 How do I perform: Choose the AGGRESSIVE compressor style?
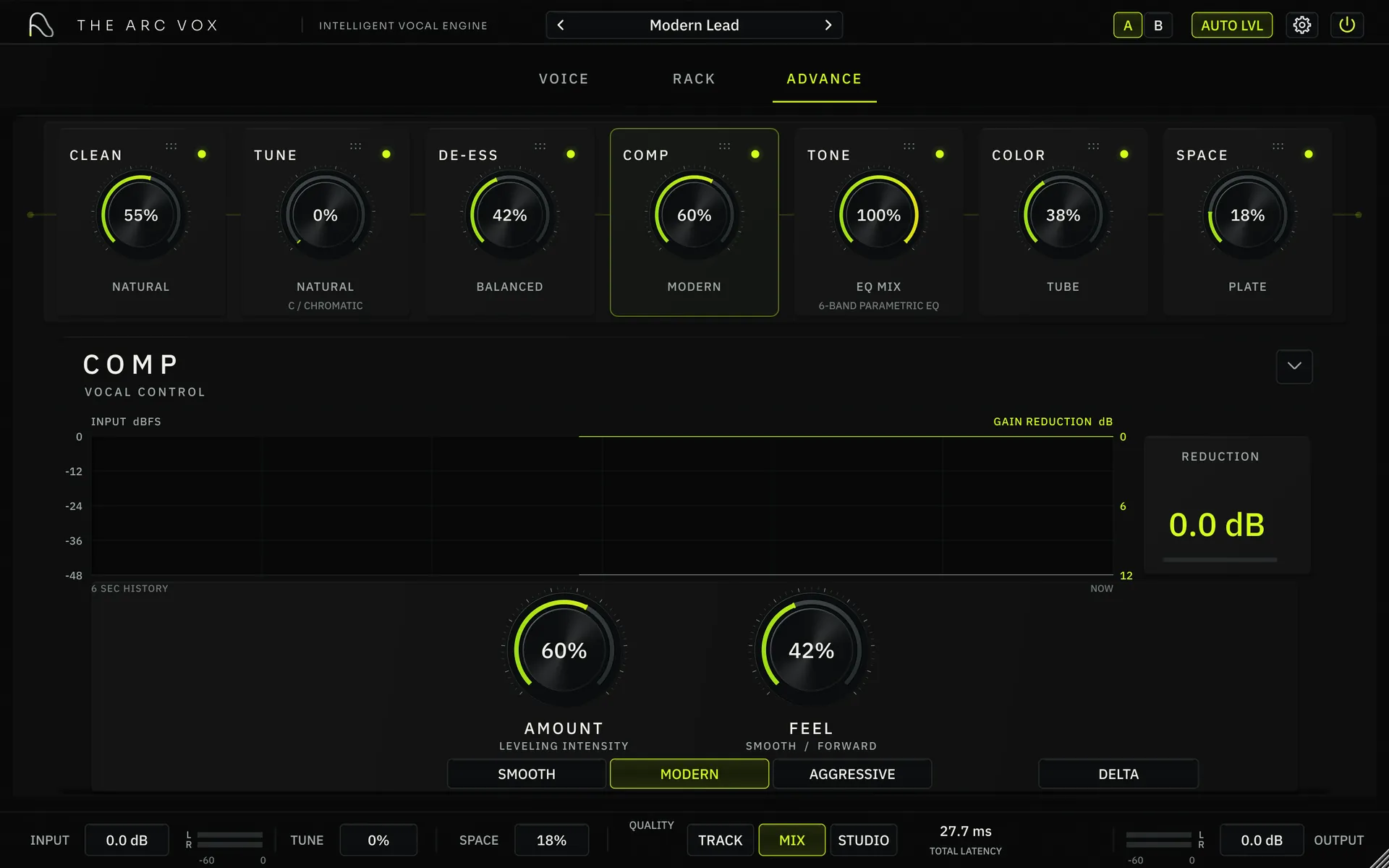(852, 774)
